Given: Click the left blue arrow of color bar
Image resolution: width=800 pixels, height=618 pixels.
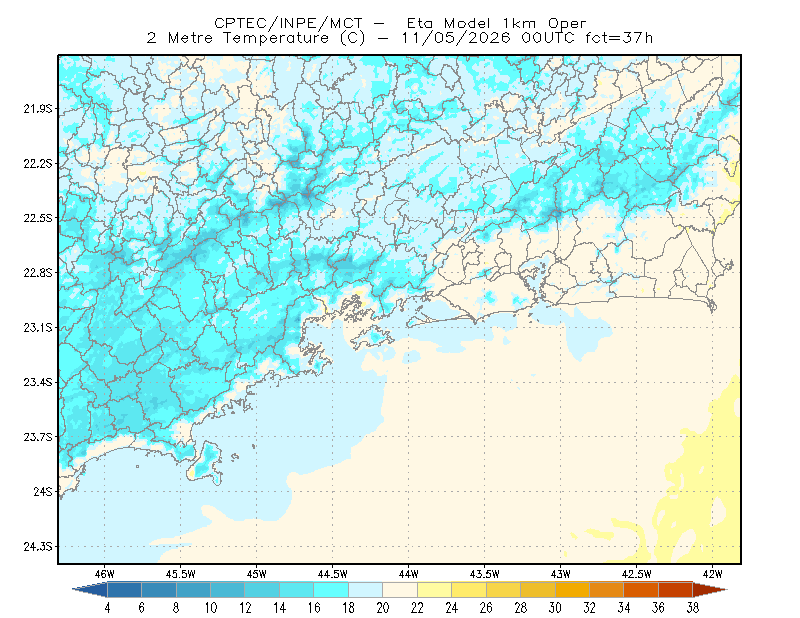Looking at the screenshot, I should tap(90, 590).
